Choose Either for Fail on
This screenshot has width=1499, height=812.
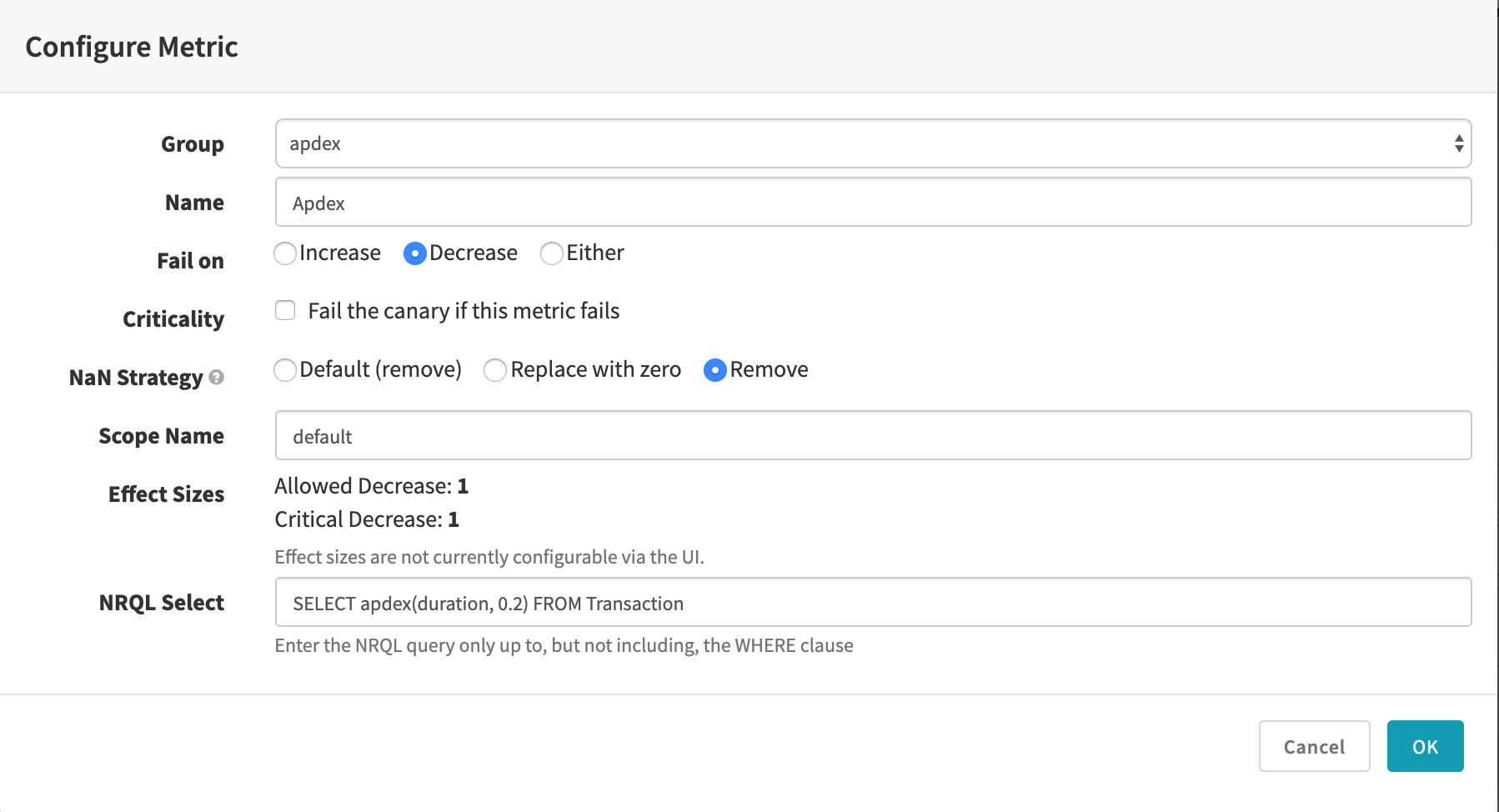551,253
